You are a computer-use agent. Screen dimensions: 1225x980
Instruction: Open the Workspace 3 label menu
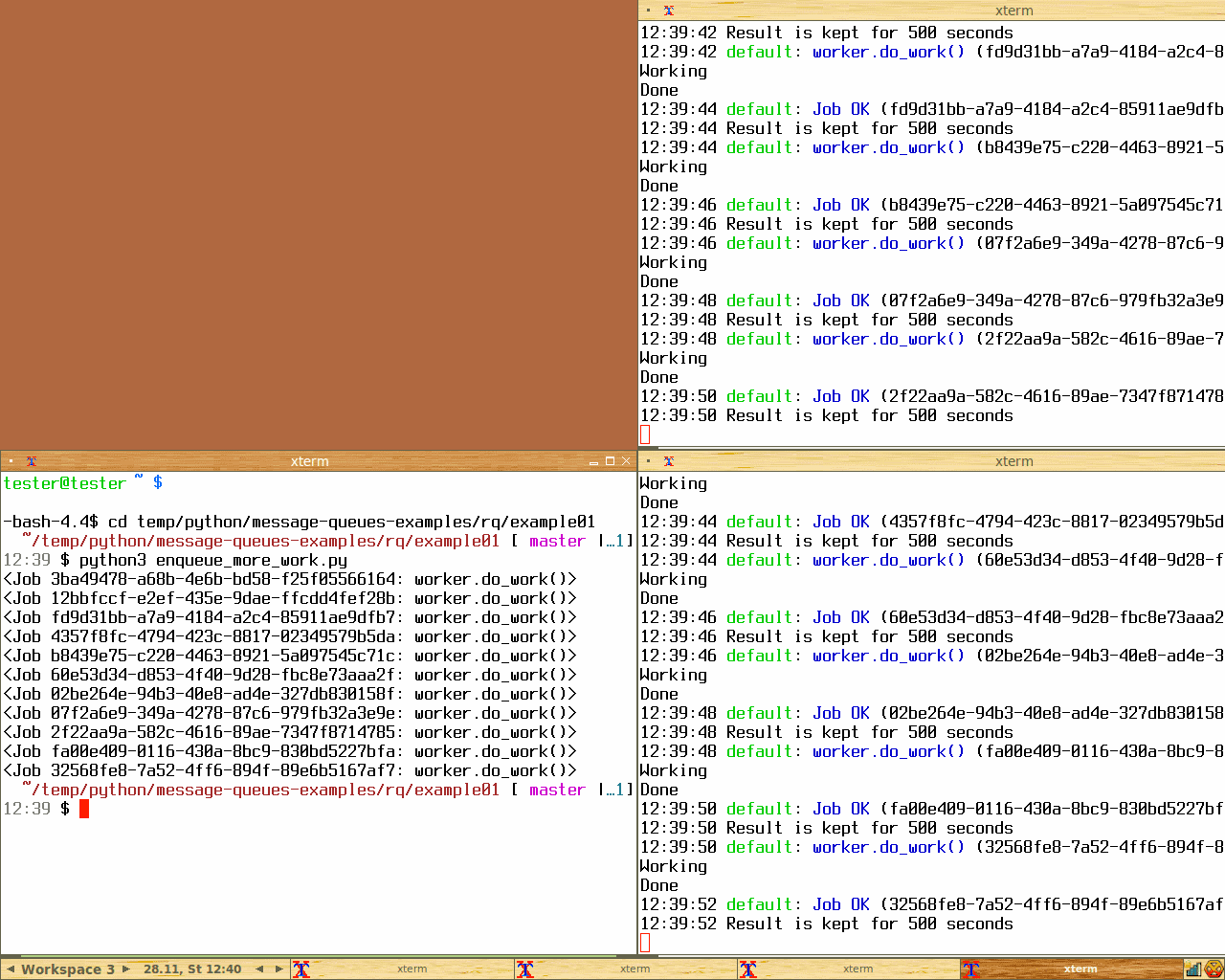tap(67, 969)
